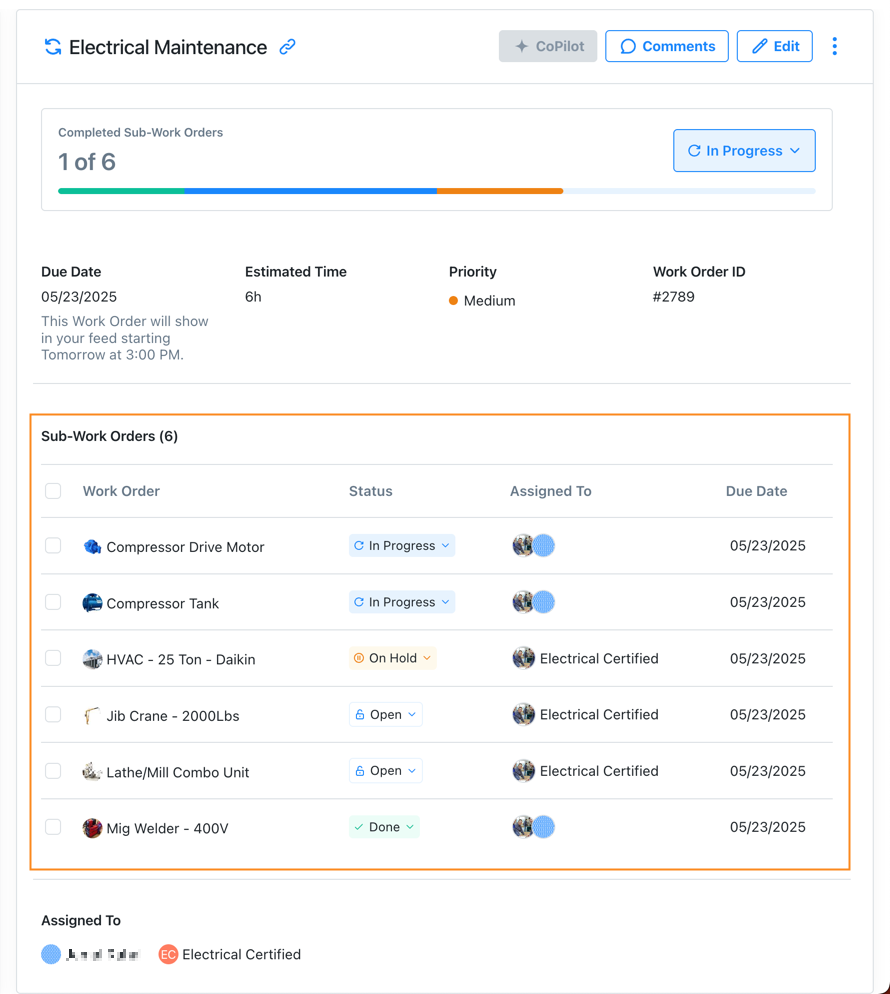890x994 pixels.
Task: Open the Open status dropdown for Jib Crane
Action: (x=385, y=714)
